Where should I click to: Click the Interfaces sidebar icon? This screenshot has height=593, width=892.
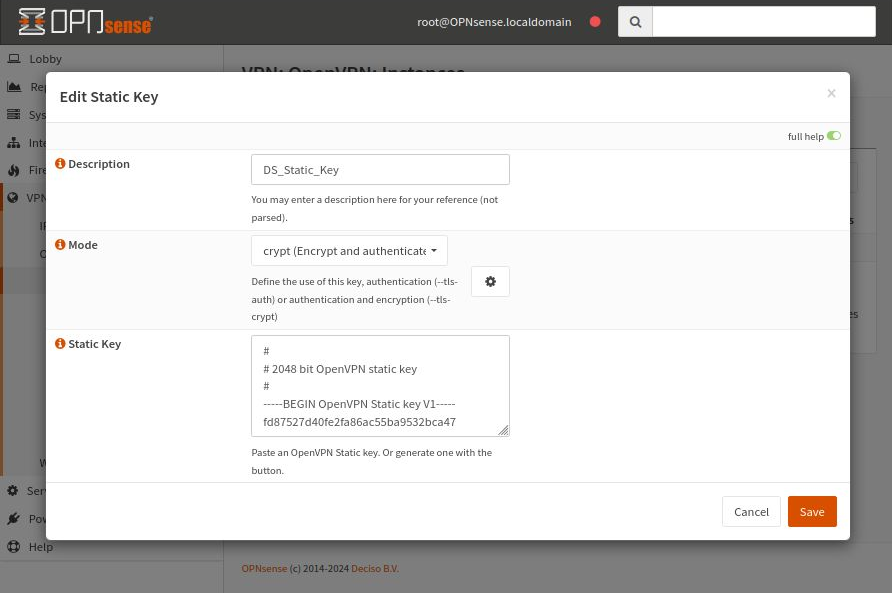pos(14,142)
